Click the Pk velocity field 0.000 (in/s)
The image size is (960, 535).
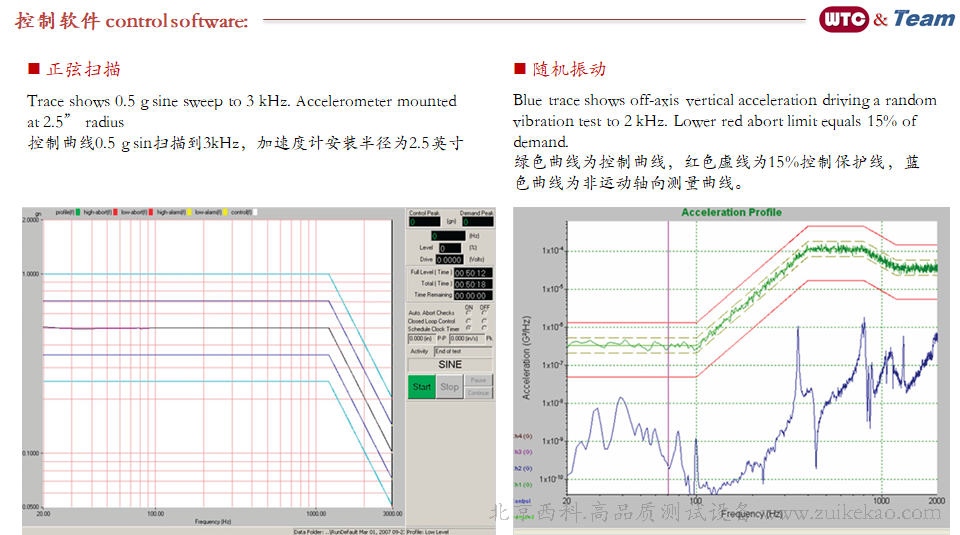[467, 339]
